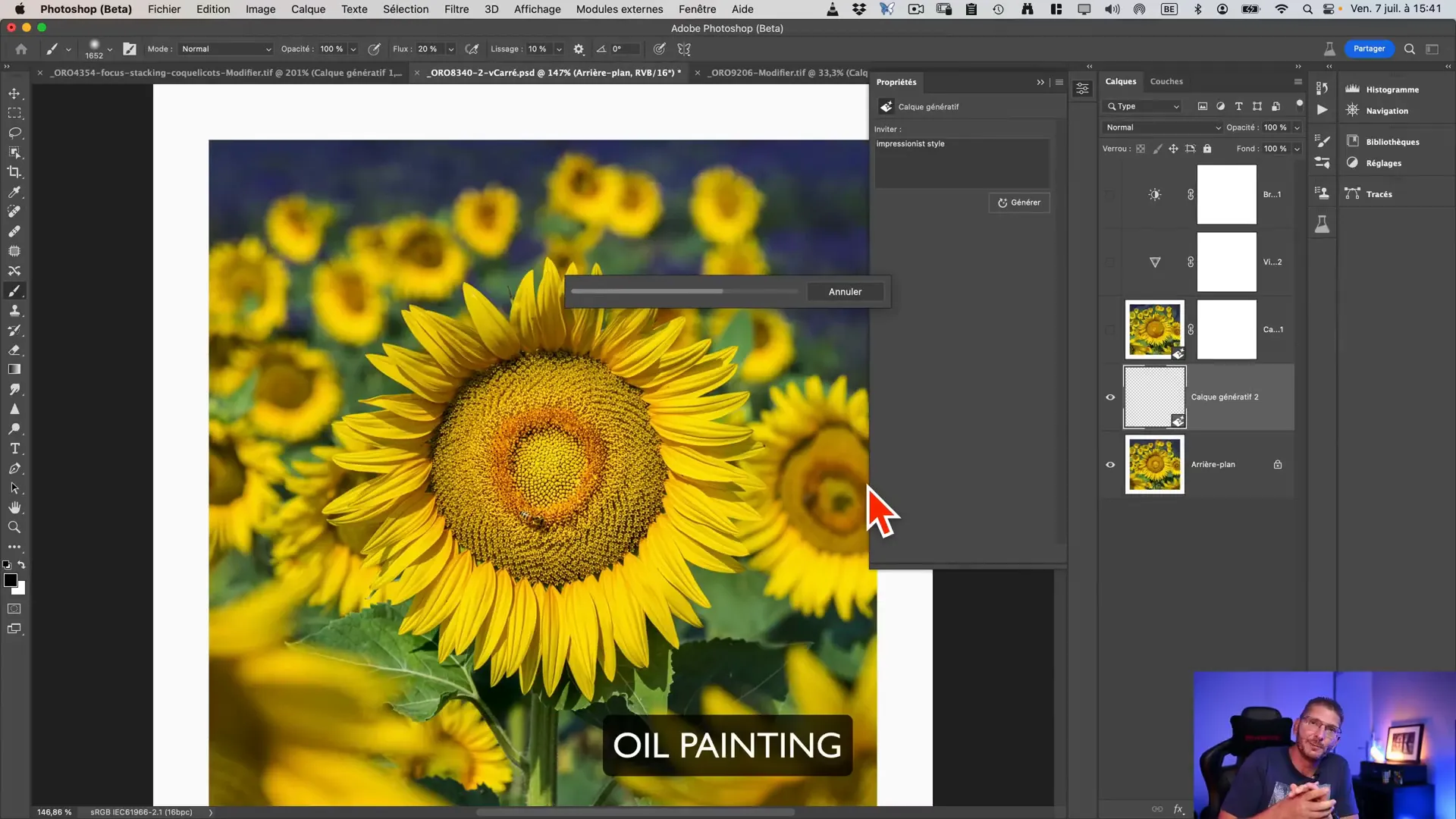This screenshot has width=1456, height=819.
Task: Open the Tracés panel
Action: pyautogui.click(x=1379, y=194)
